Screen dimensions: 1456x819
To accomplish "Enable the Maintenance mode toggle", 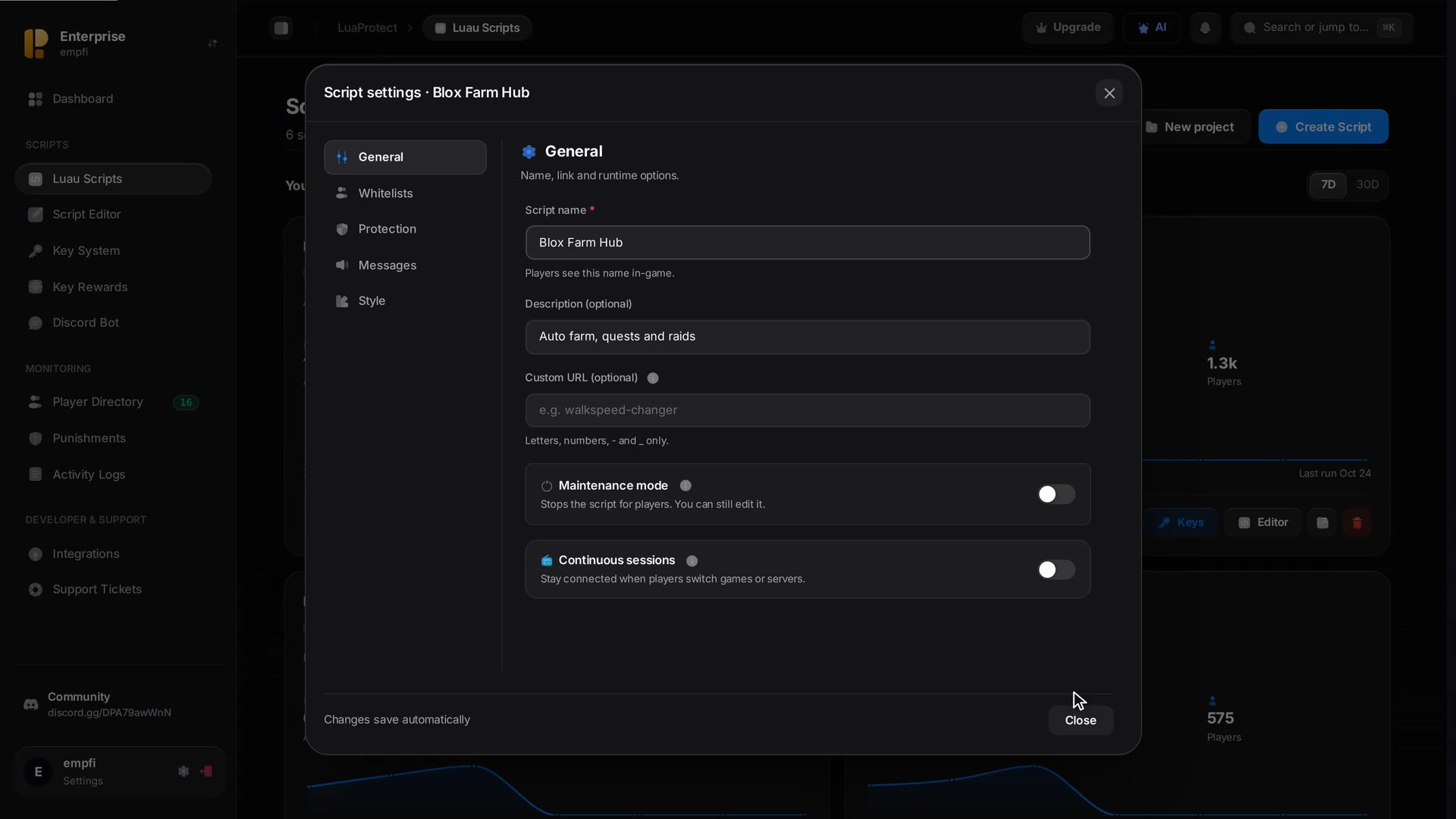I will pyautogui.click(x=1056, y=494).
